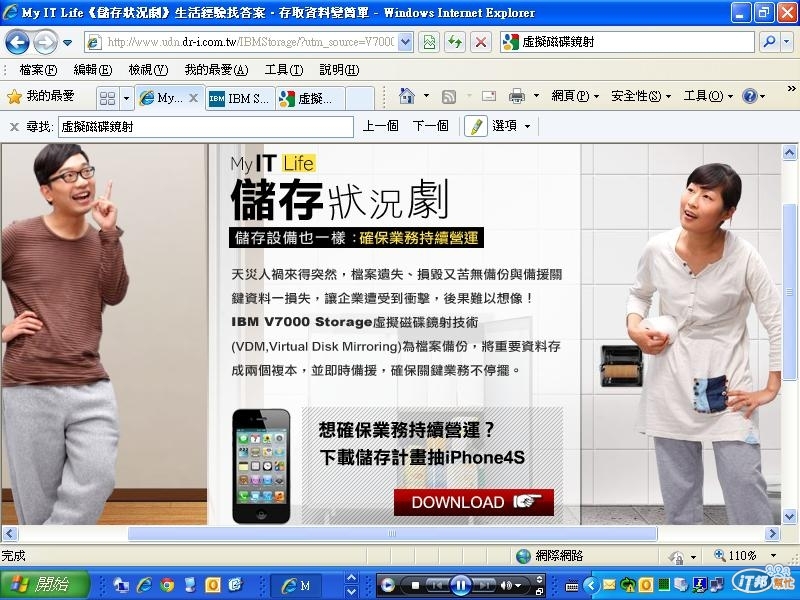Click the horizontal scrollbar left arrow
The image size is (800, 600).
[x=10, y=534]
